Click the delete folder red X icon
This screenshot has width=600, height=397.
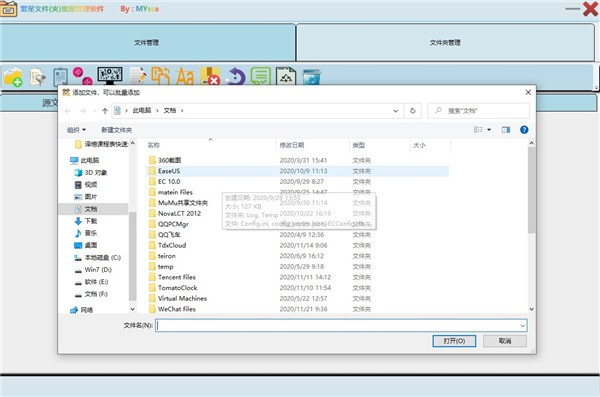(x=210, y=76)
